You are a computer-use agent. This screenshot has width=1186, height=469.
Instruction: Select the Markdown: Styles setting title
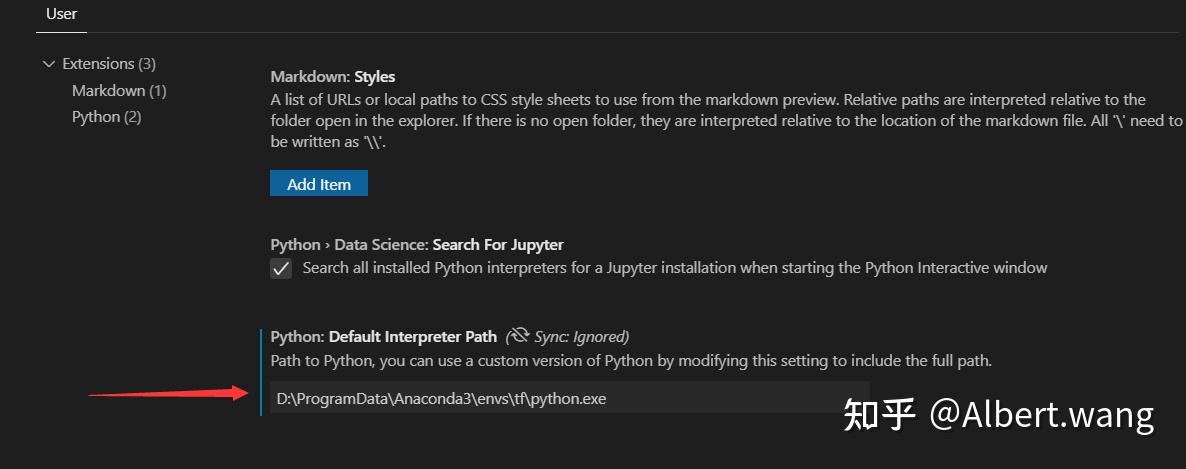pyautogui.click(x=332, y=77)
